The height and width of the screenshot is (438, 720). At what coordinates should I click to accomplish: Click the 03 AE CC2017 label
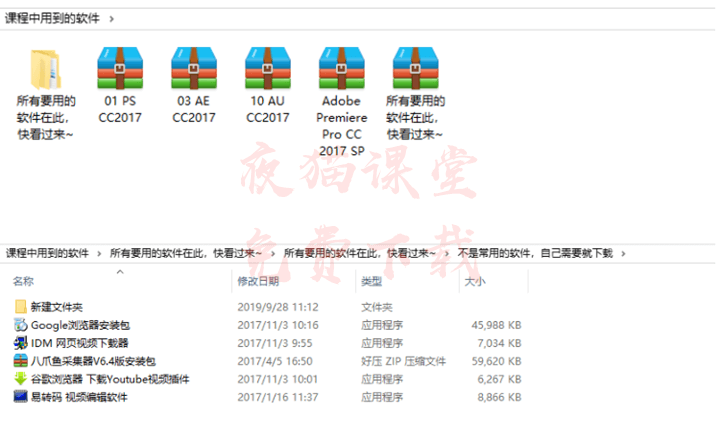[x=194, y=109]
